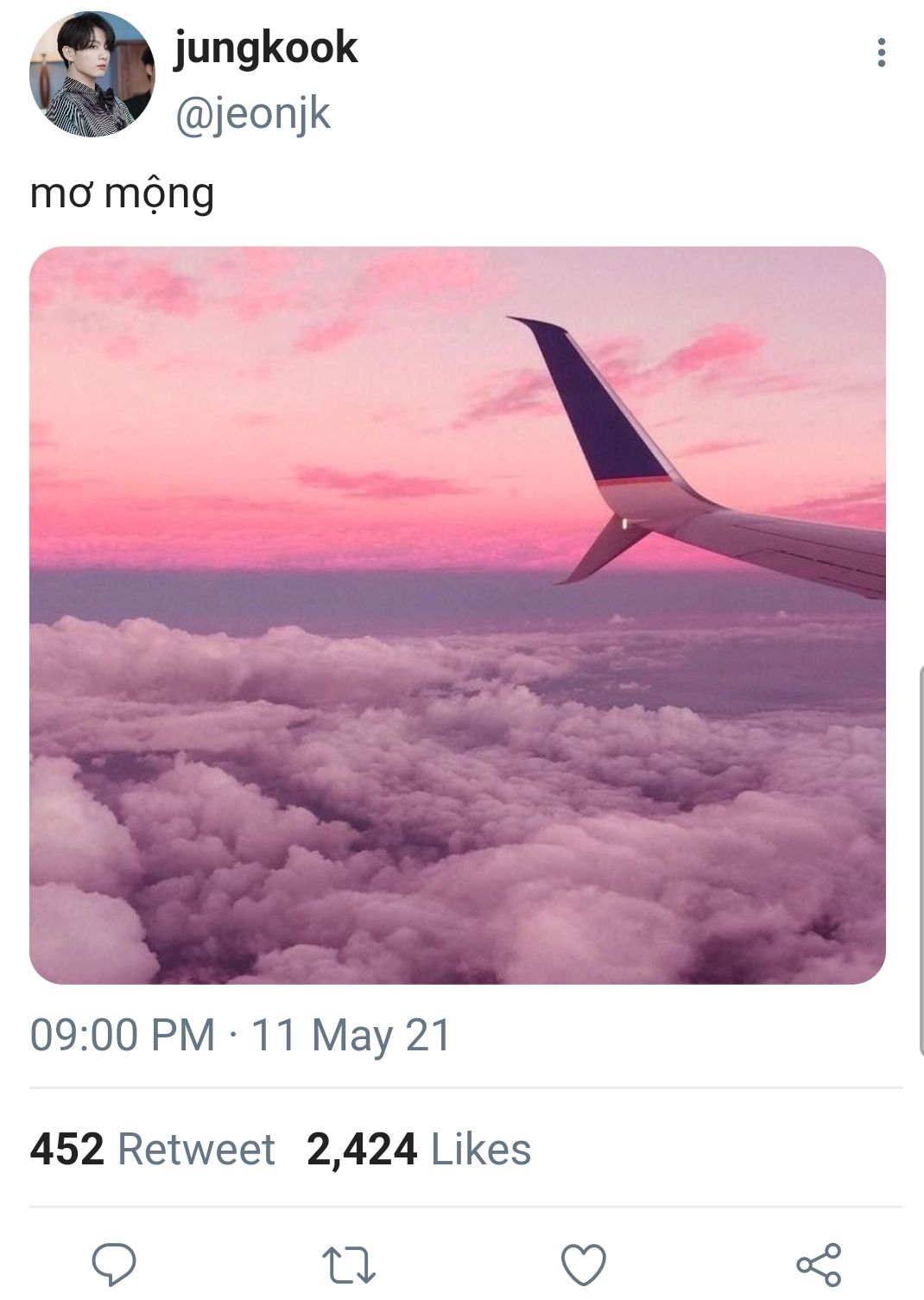Screen dimensions: 924x1300
Task: Click the date 11 May 21
Action: 351,1035
